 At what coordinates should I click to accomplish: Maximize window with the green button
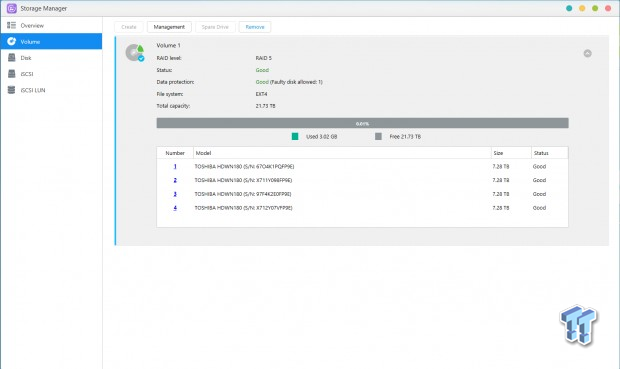coord(595,8)
